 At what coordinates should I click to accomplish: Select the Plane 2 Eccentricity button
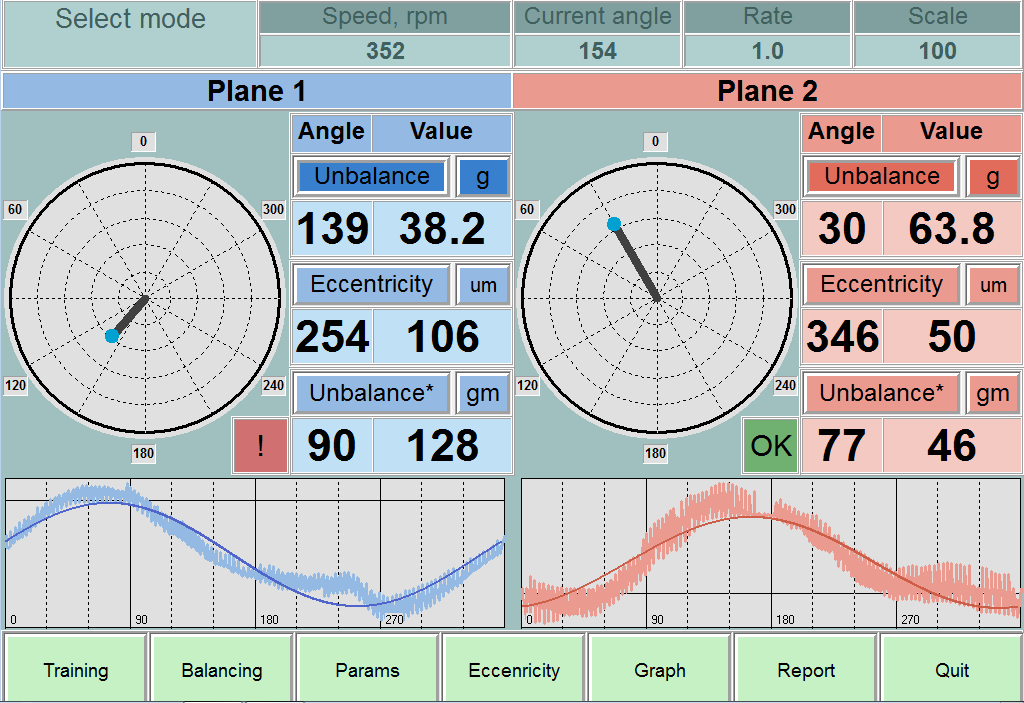881,285
